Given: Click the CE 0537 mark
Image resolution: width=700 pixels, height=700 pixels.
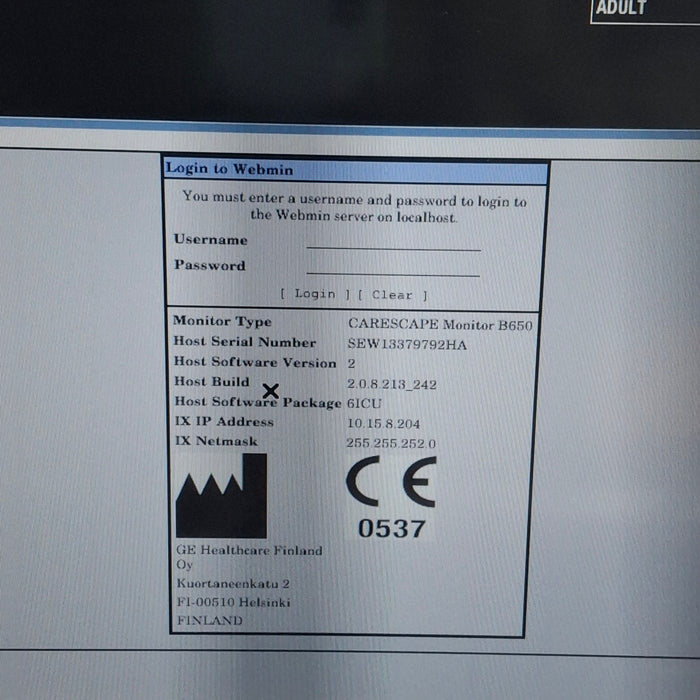Looking at the screenshot, I should pos(391,497).
